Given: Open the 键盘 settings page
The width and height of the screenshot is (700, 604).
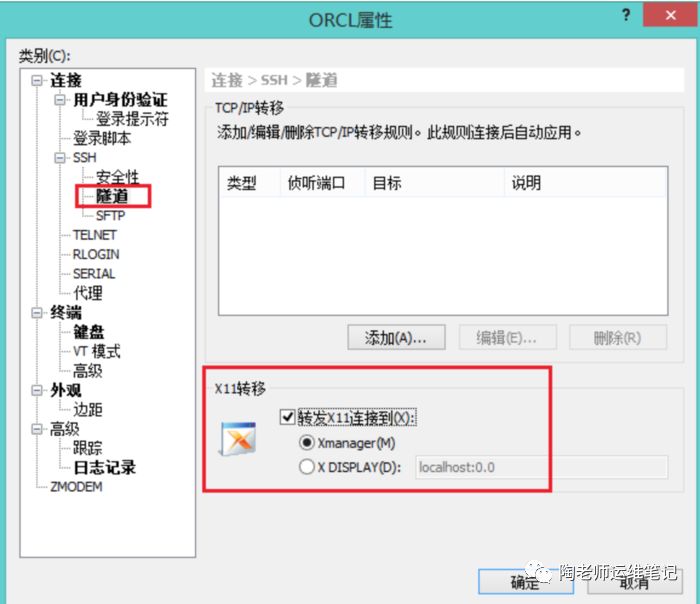Looking at the screenshot, I should [89, 332].
